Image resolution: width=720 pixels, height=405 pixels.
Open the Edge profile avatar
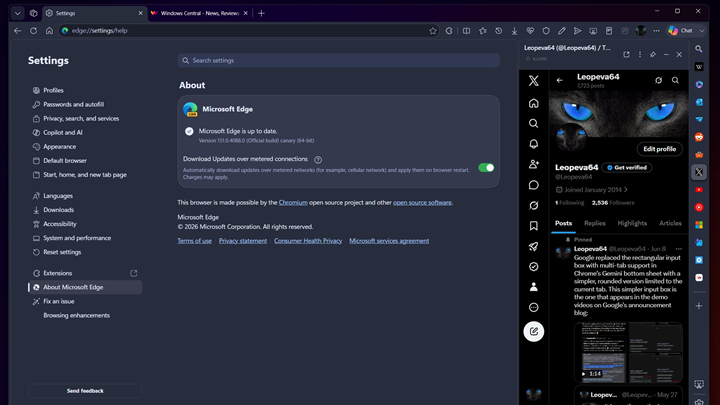click(641, 31)
